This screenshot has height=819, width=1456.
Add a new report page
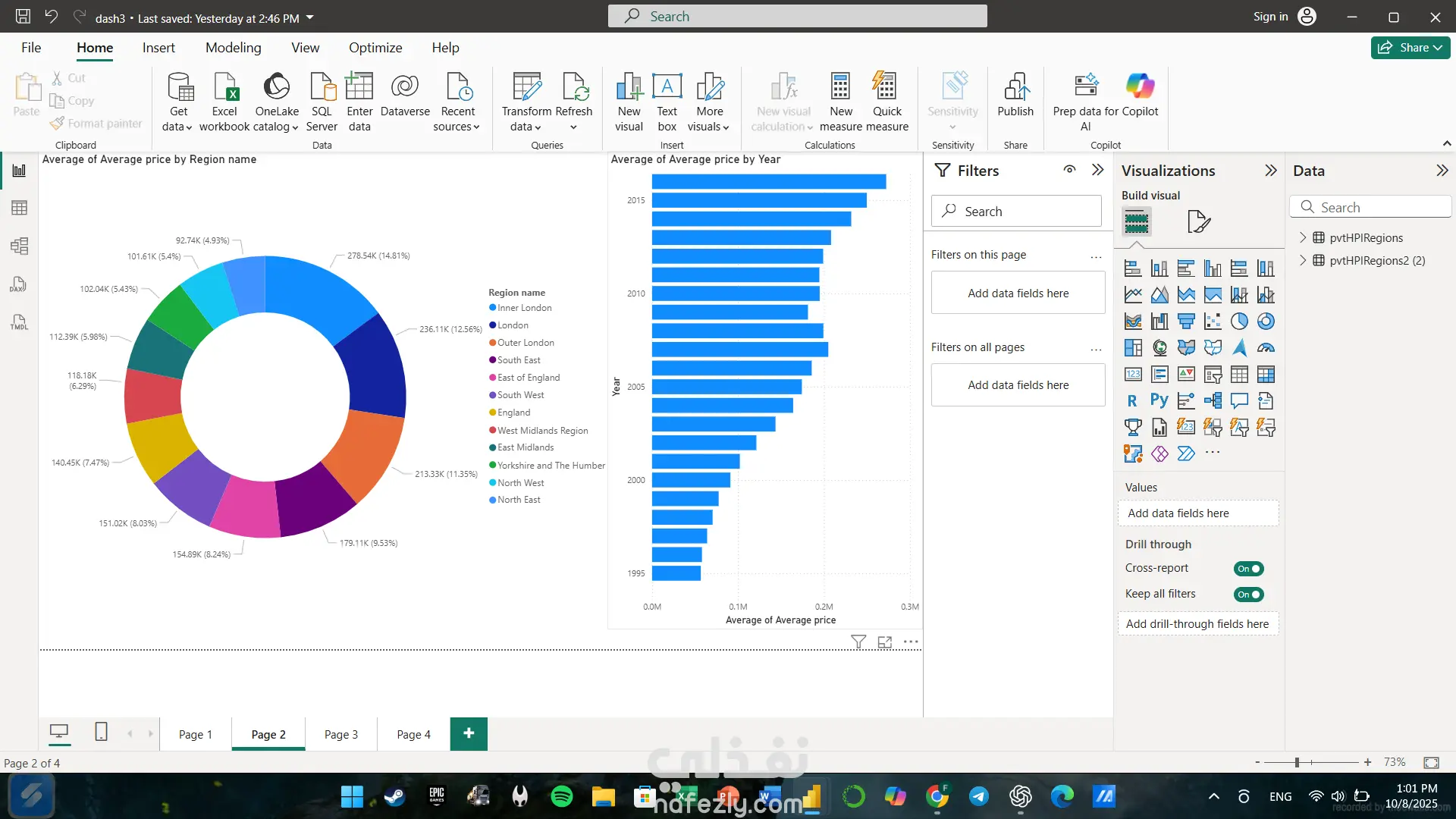[469, 733]
